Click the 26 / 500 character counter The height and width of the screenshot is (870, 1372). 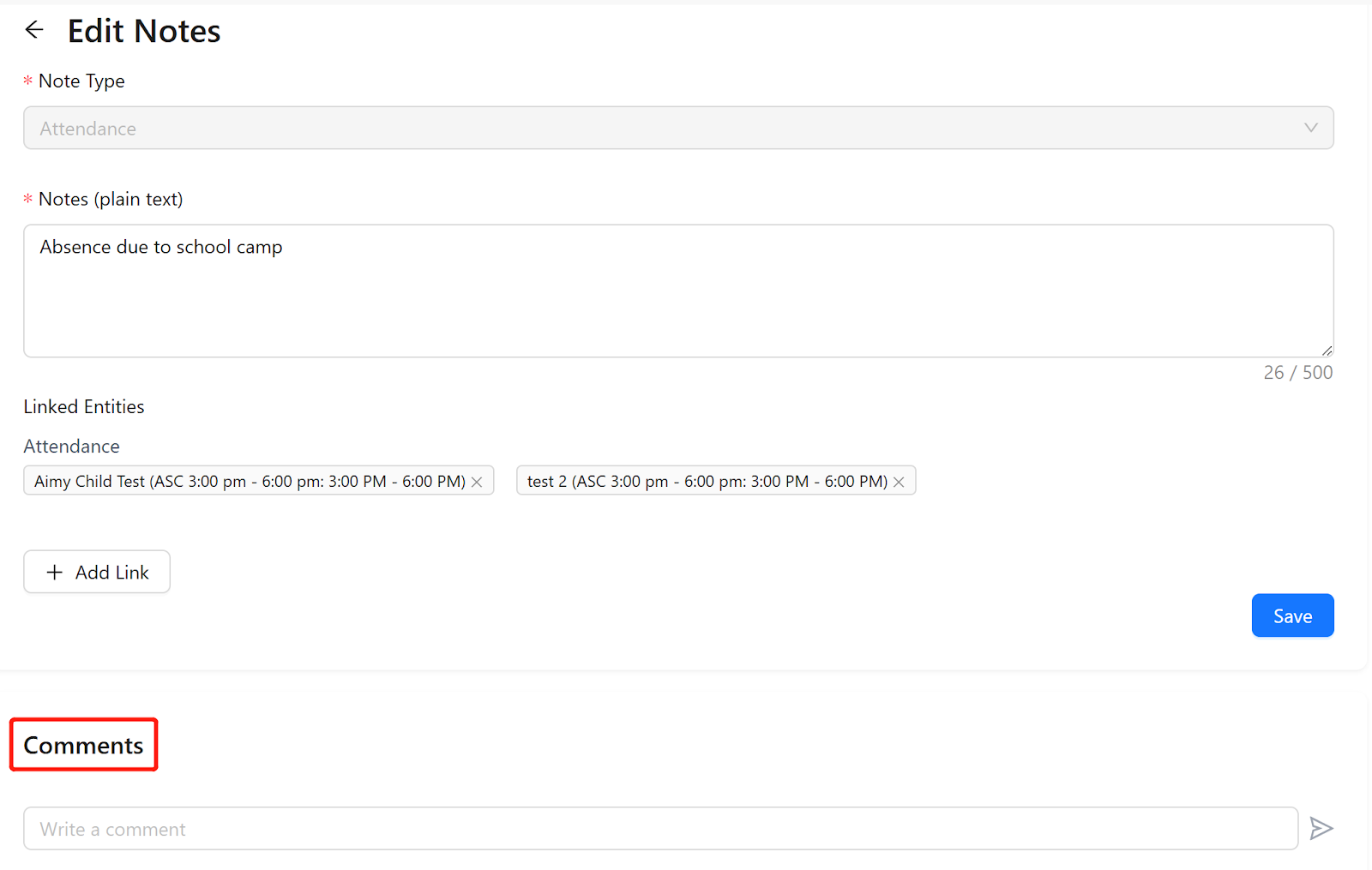click(x=1297, y=372)
